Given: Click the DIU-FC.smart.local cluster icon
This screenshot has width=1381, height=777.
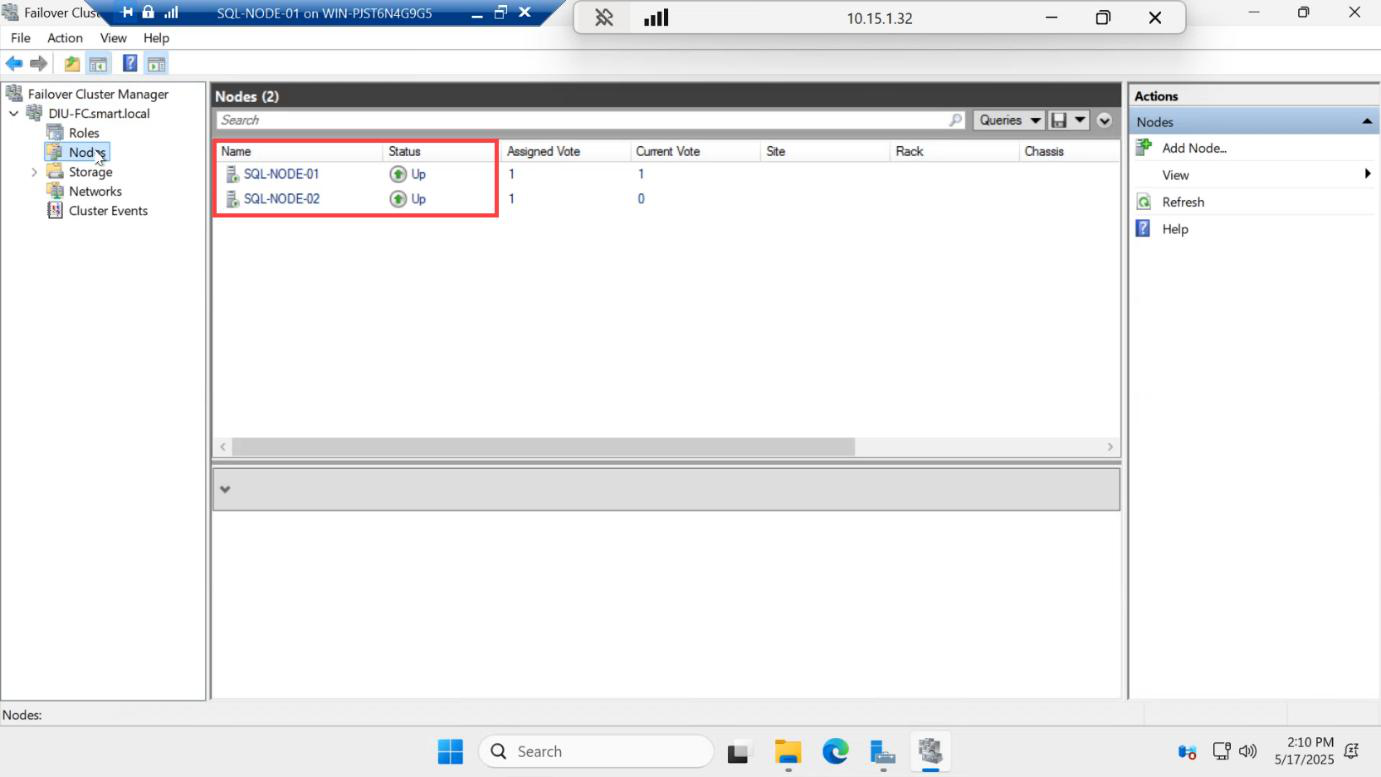Looking at the screenshot, I should pyautogui.click(x=34, y=113).
